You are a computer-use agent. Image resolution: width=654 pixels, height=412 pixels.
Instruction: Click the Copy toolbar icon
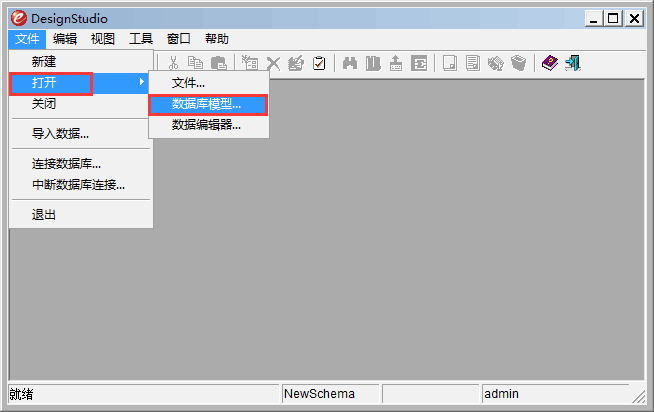195,63
